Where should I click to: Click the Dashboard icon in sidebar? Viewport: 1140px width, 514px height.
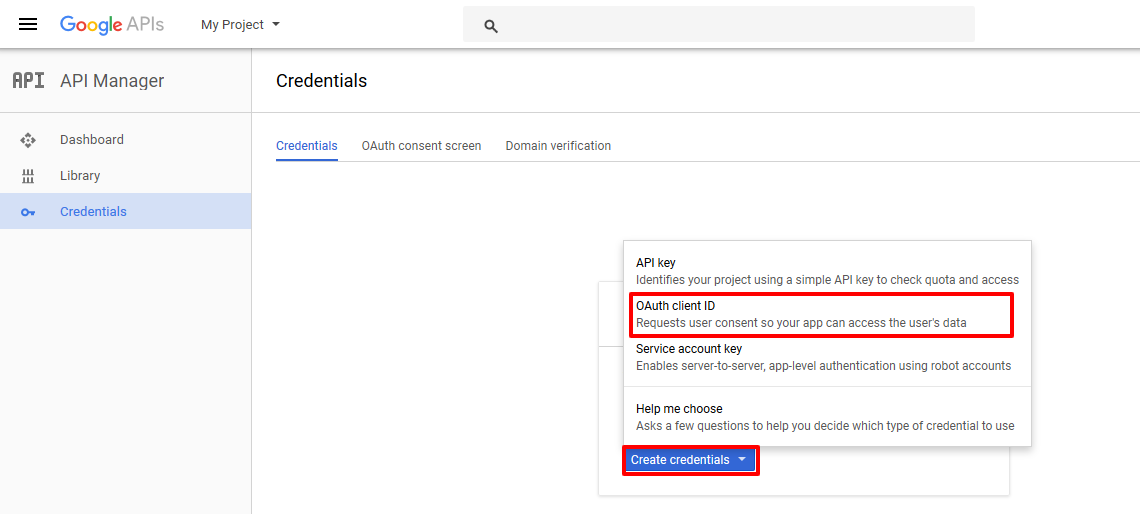point(28,140)
